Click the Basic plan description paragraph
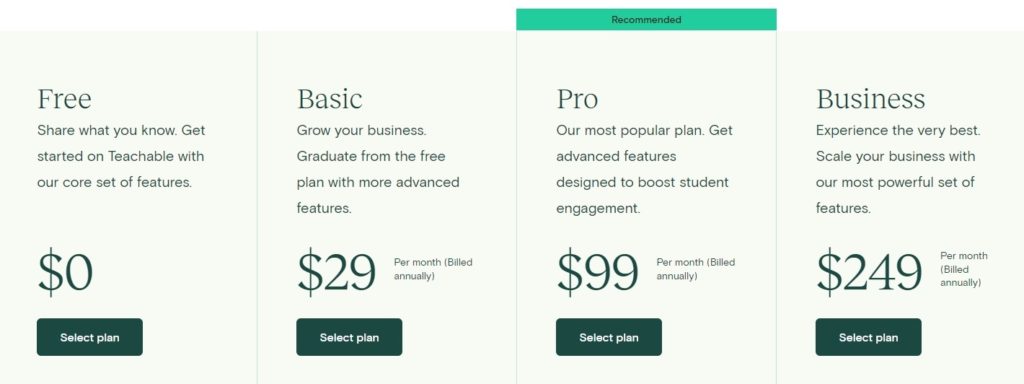The image size is (1024, 384). 378,169
